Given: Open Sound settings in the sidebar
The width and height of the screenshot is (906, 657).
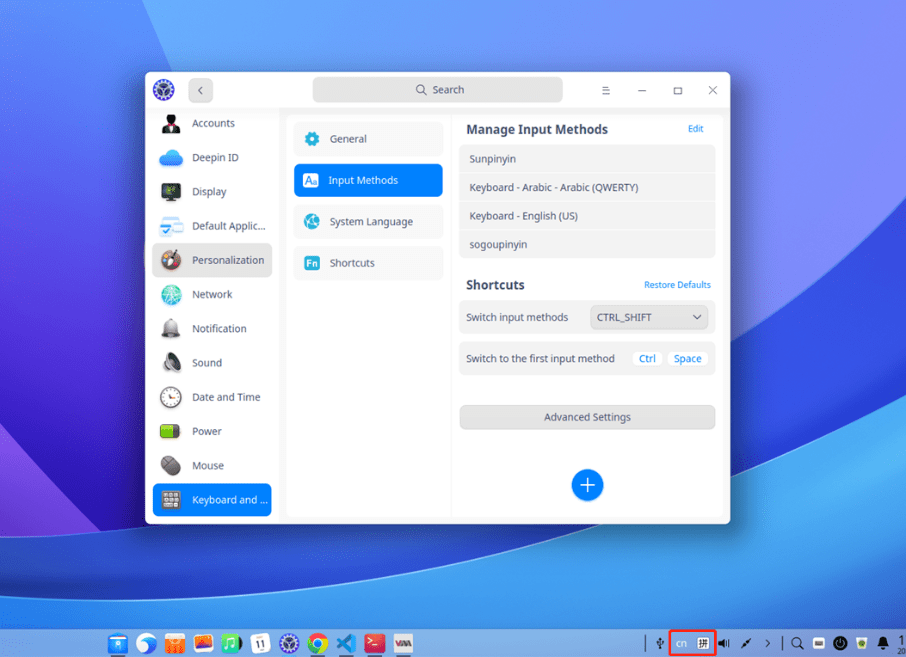Looking at the screenshot, I should click(x=211, y=362).
